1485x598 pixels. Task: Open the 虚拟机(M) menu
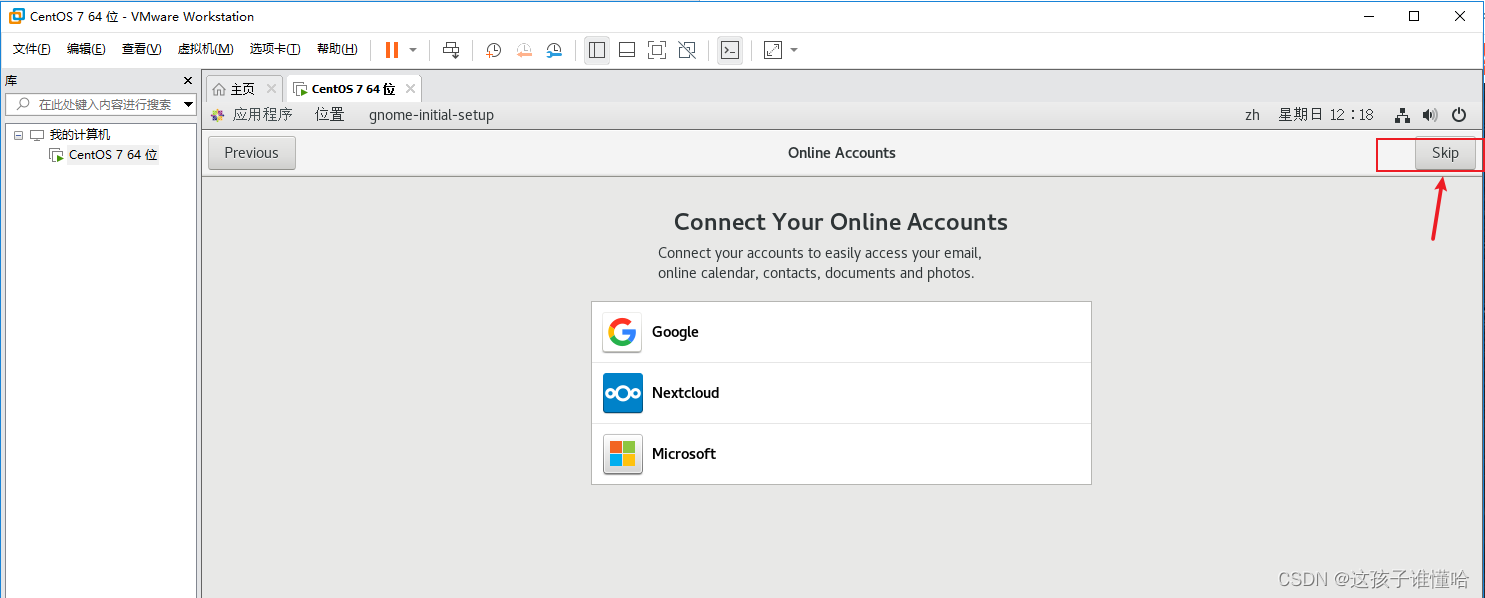tap(205, 49)
